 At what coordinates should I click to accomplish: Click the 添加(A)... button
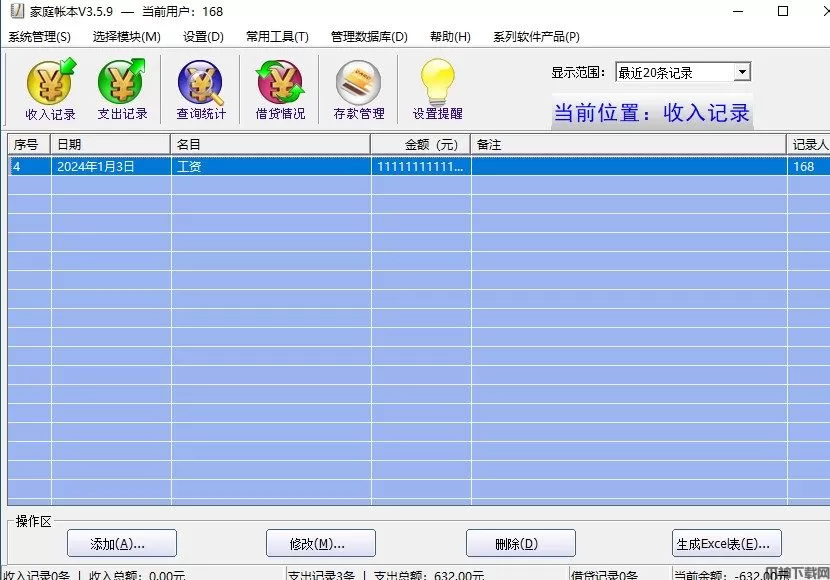(x=122, y=544)
